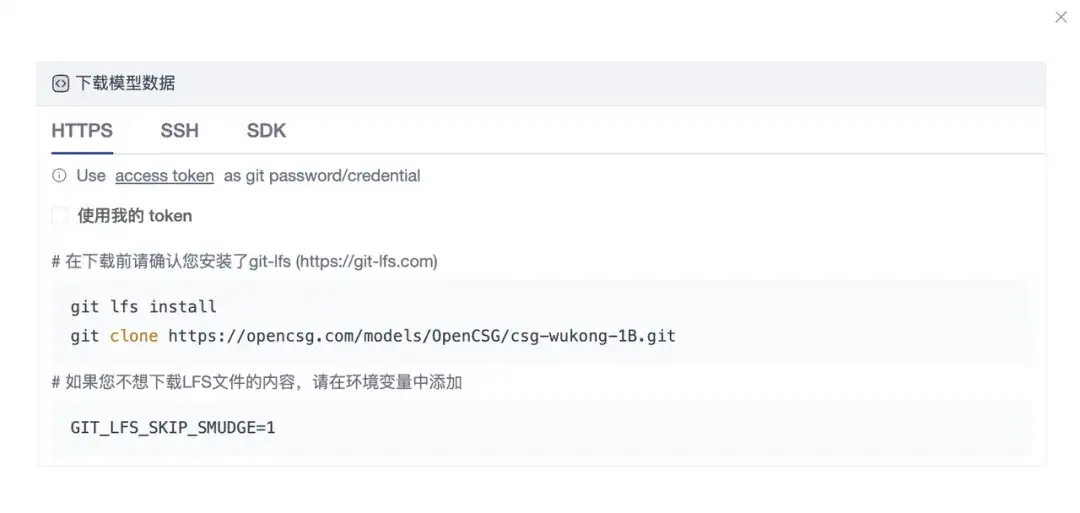Close the download dialog with the X
Viewport: 1080px width, 513px height.
[x=1061, y=17]
